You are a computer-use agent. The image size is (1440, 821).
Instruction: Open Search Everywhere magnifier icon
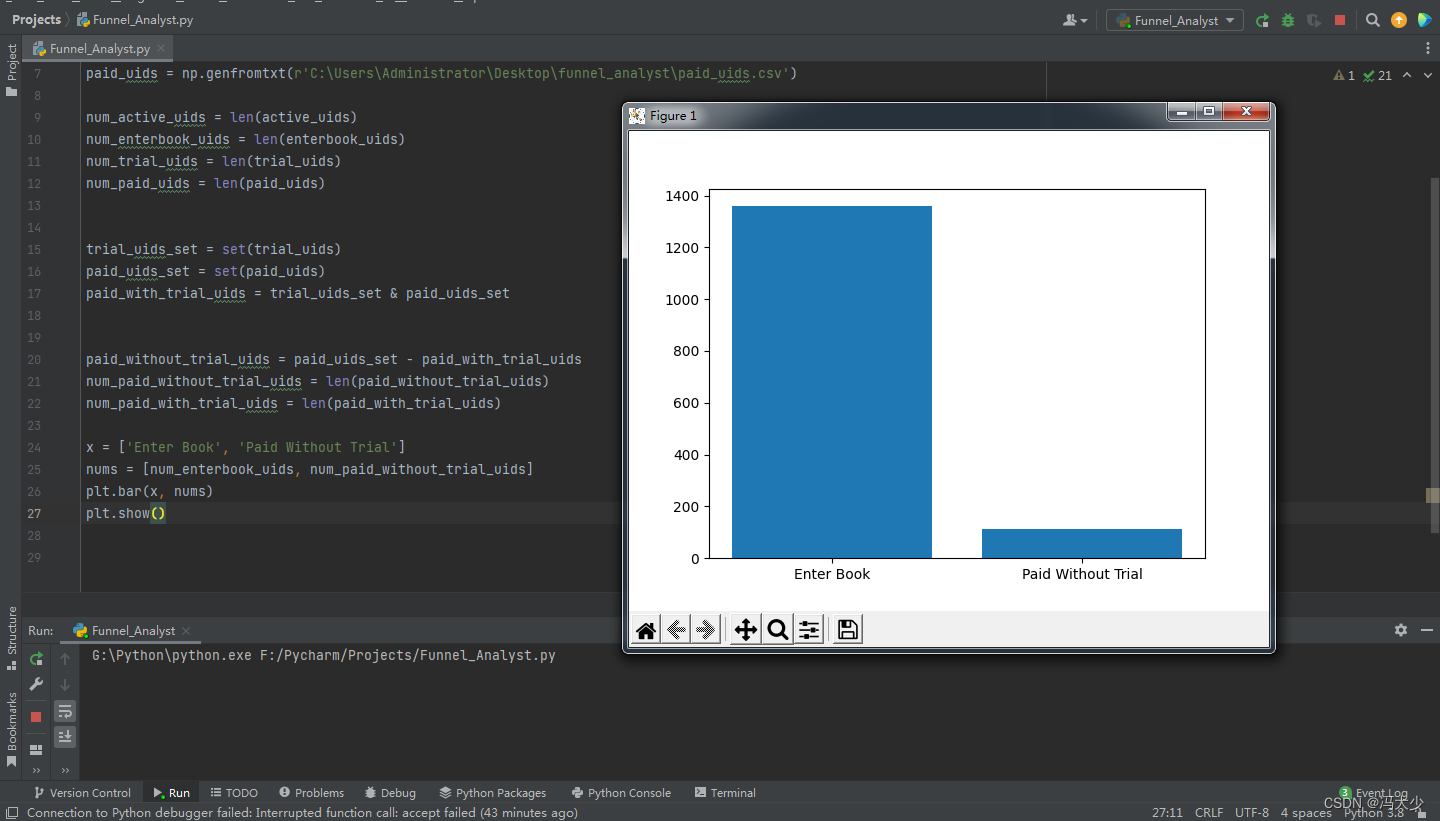(1373, 20)
